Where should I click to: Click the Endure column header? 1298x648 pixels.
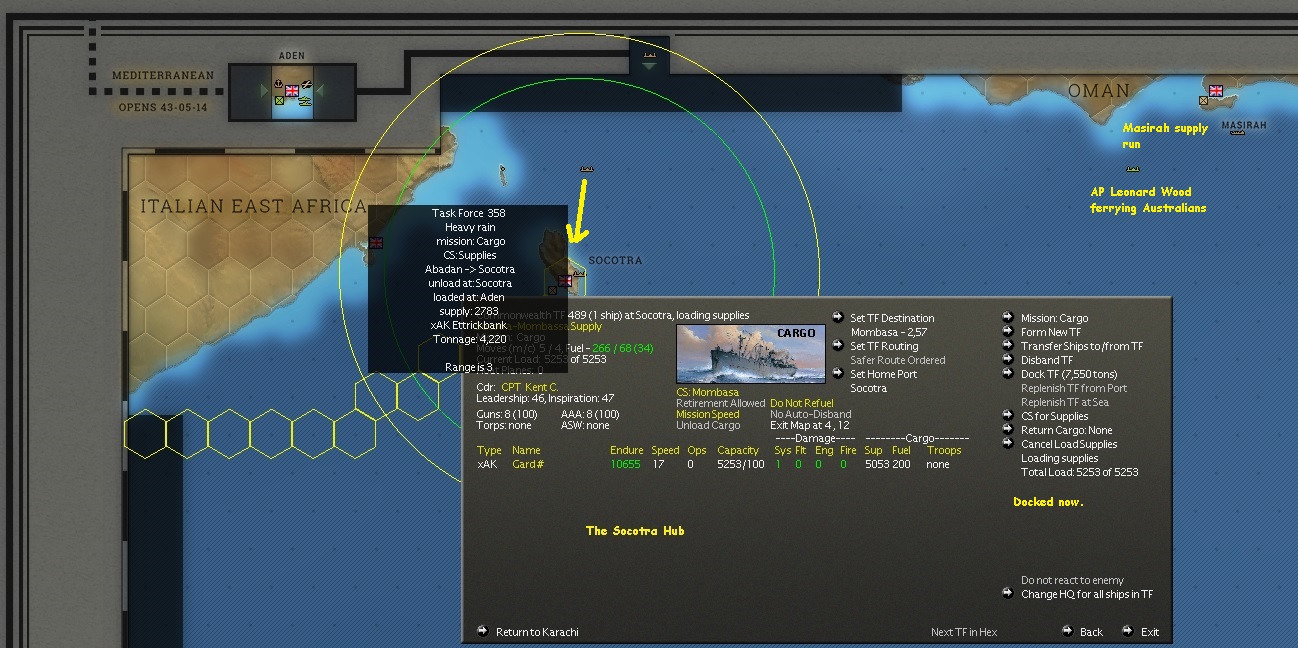(x=626, y=450)
